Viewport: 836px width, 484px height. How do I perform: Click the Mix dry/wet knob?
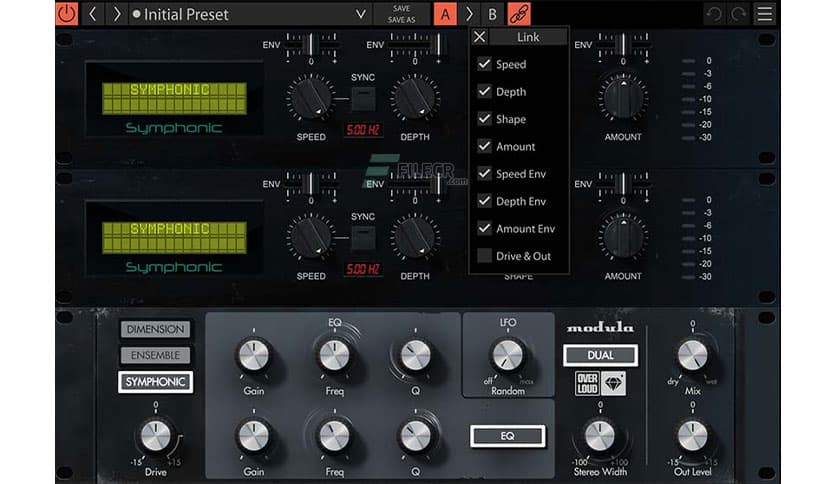coord(692,356)
